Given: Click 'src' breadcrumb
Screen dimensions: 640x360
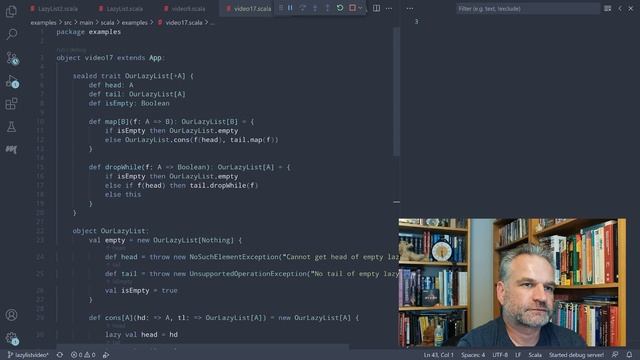Looking at the screenshot, I should click(68, 23).
